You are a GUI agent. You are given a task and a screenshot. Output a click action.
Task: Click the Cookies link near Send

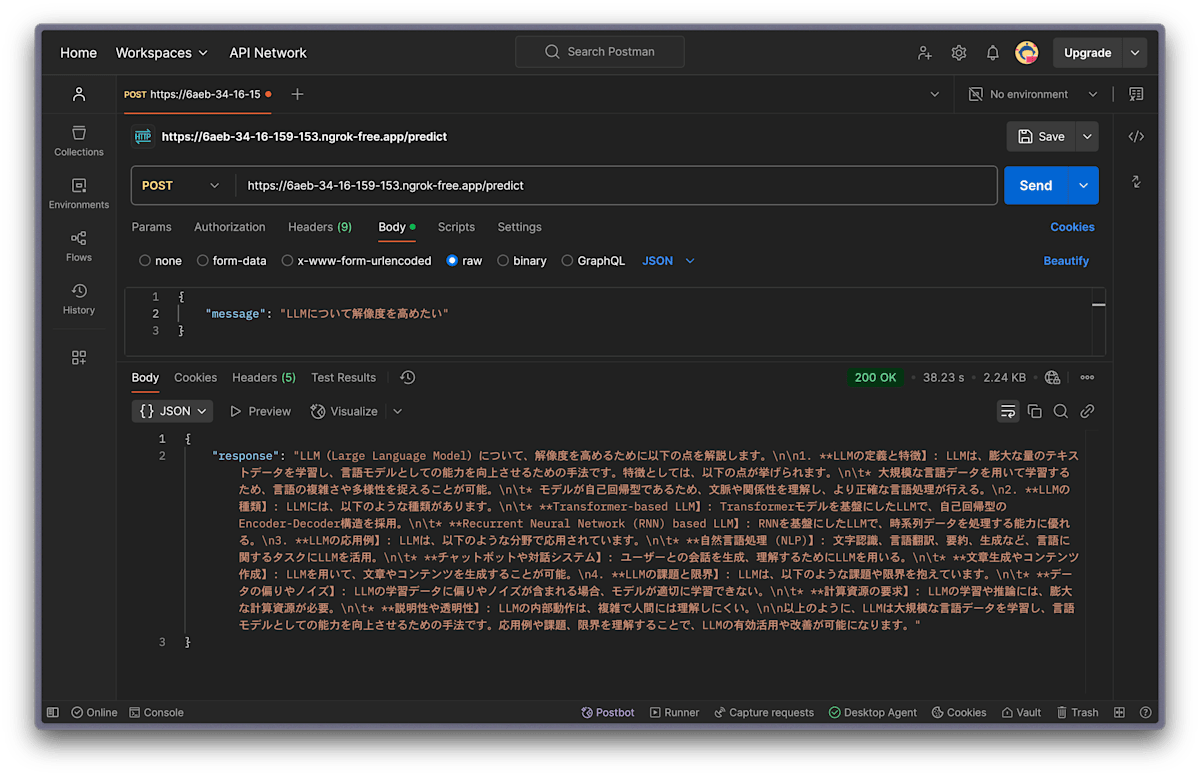[1072, 227]
